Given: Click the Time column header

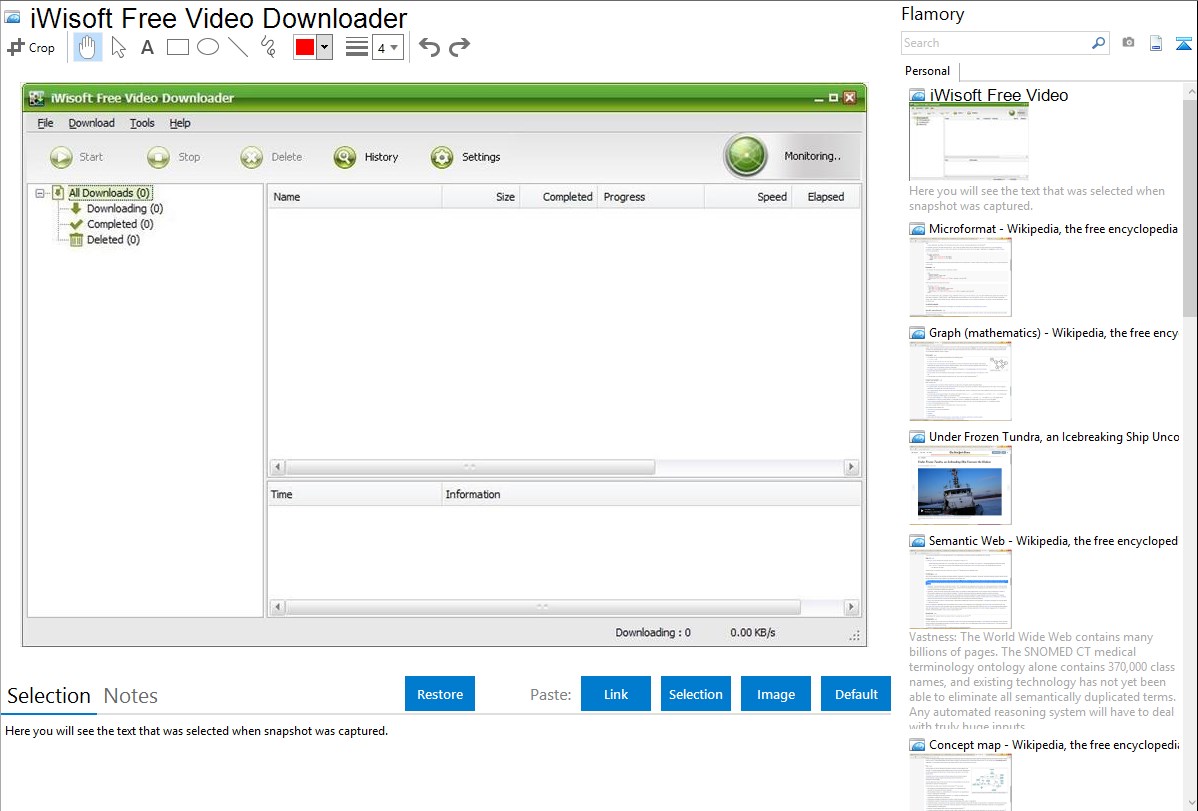Looking at the screenshot, I should (355, 495).
